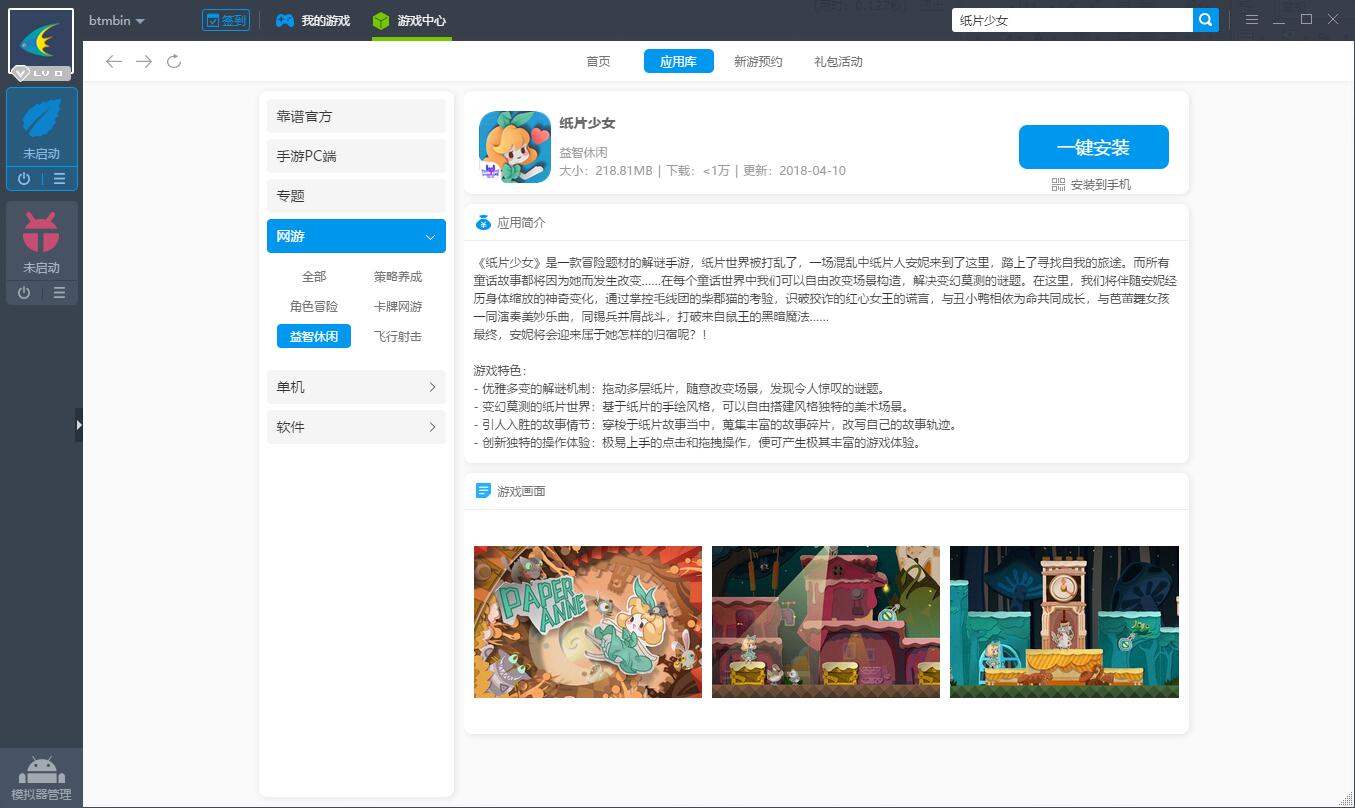The image size is (1355, 808).
Task: Select the red bug emulator instance
Action: [x=41, y=242]
